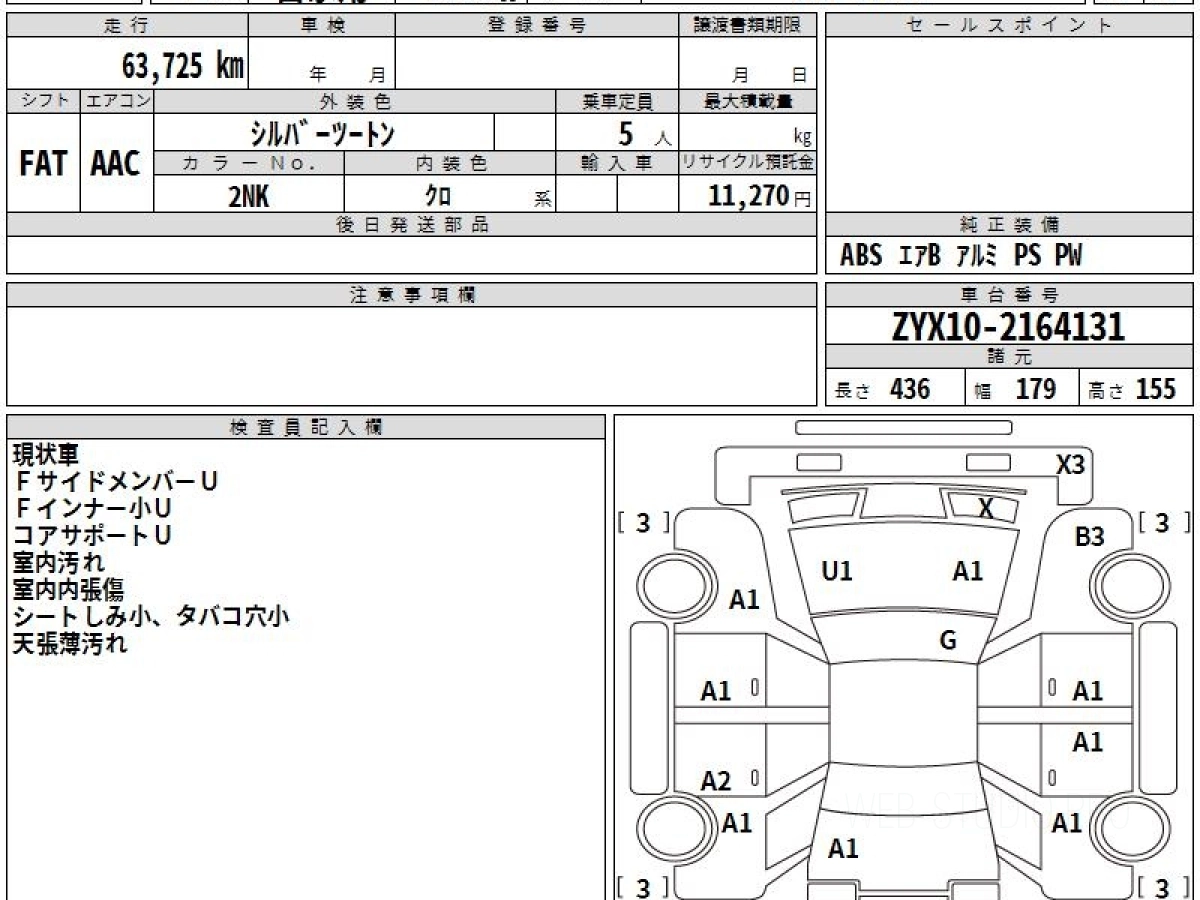Click the 内装色 header
The height and width of the screenshot is (900, 1200).
(x=450, y=163)
